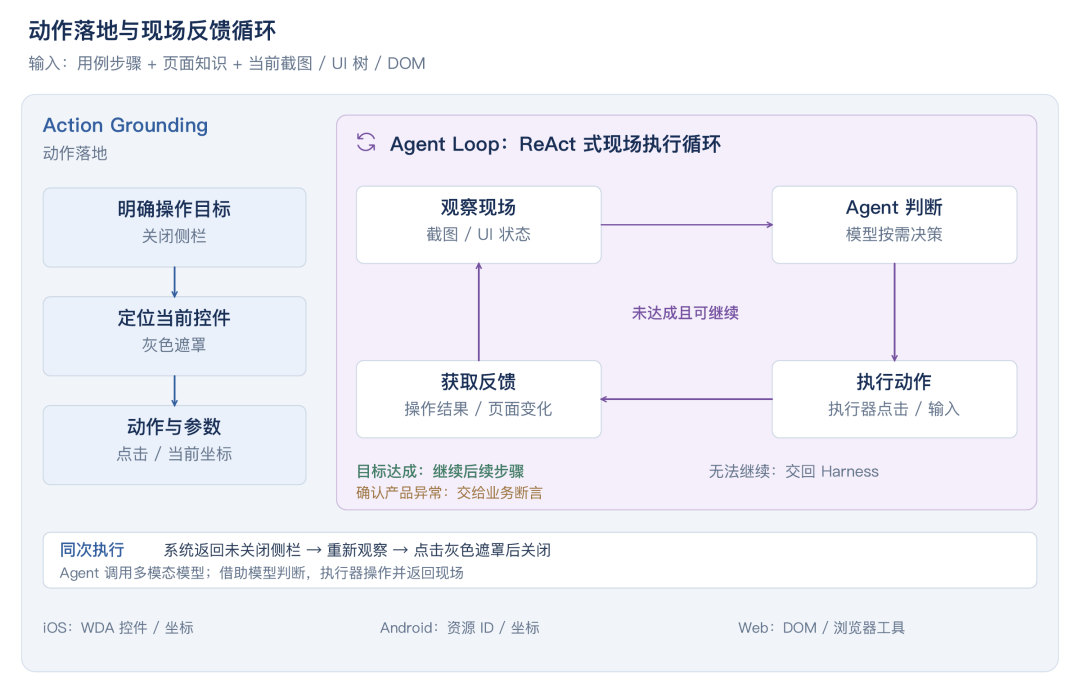Click the purple "未达成且可继续" label

coord(685,313)
